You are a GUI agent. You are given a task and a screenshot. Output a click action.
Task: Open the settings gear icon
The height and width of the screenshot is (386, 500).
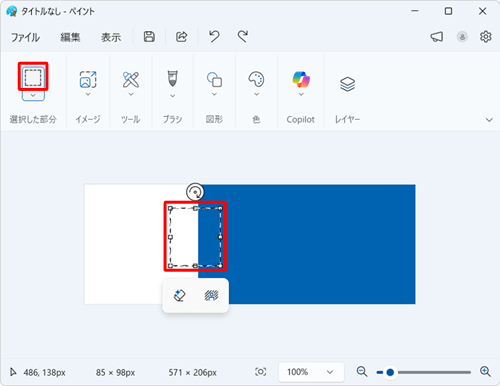(486, 37)
